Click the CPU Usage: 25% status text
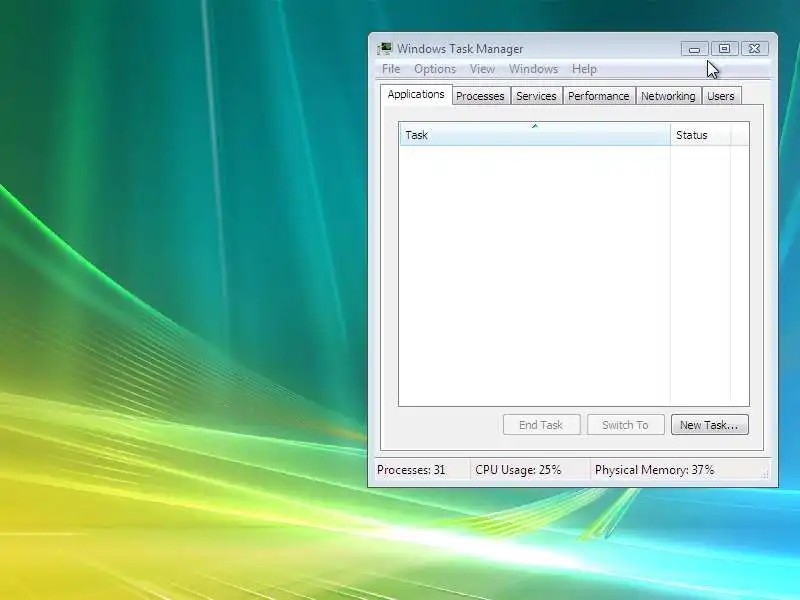800x600 pixels. (x=518, y=470)
